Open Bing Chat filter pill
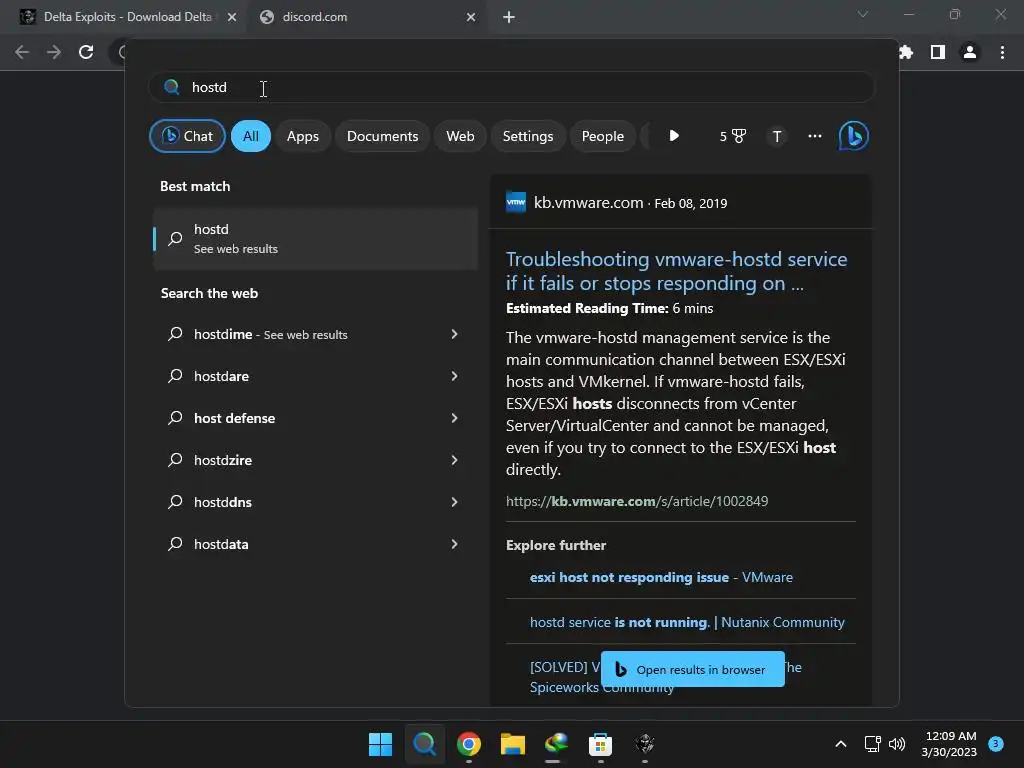1024x768 pixels. point(187,136)
